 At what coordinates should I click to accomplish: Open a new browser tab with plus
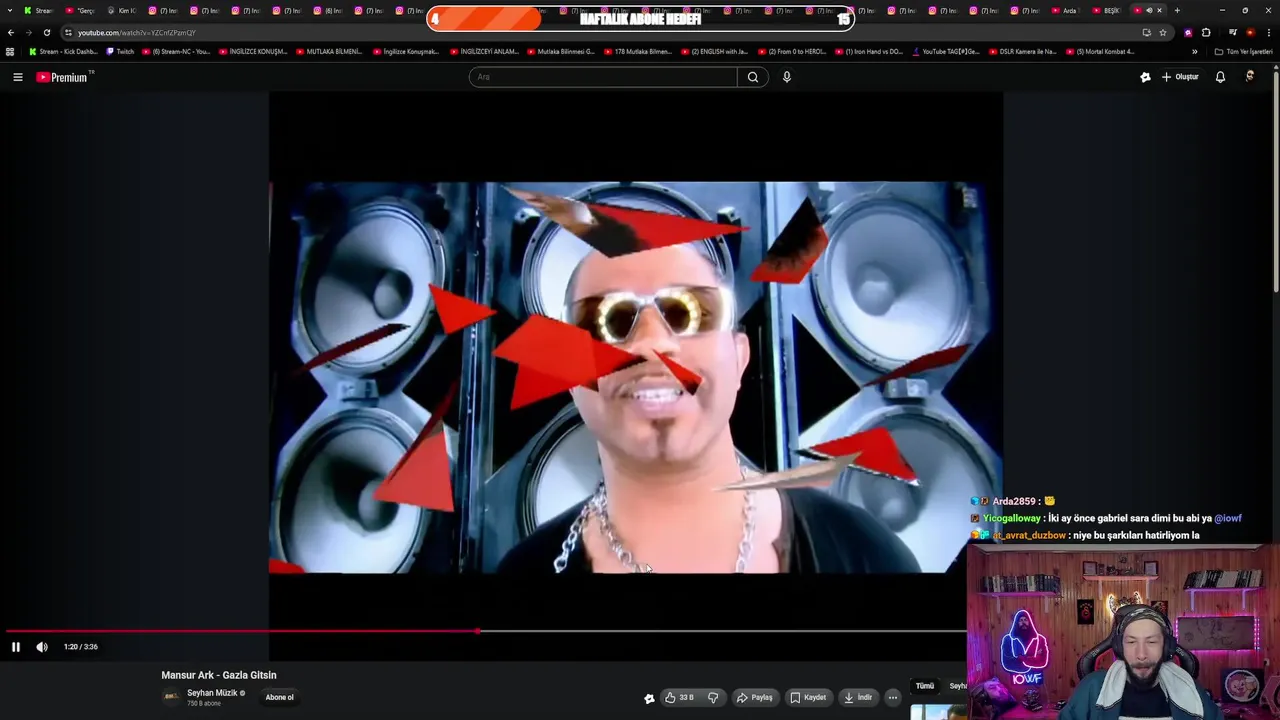click(1177, 10)
